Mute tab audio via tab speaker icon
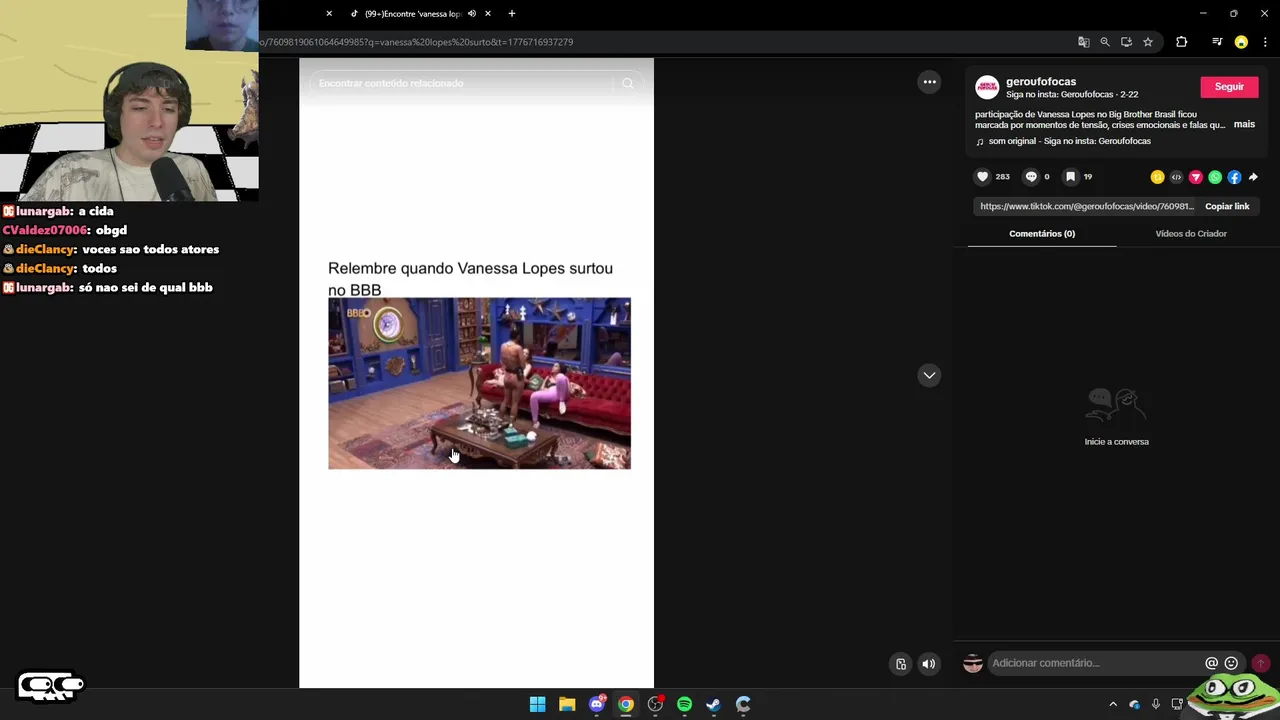Image resolution: width=1280 pixels, height=720 pixels. pos(472,14)
